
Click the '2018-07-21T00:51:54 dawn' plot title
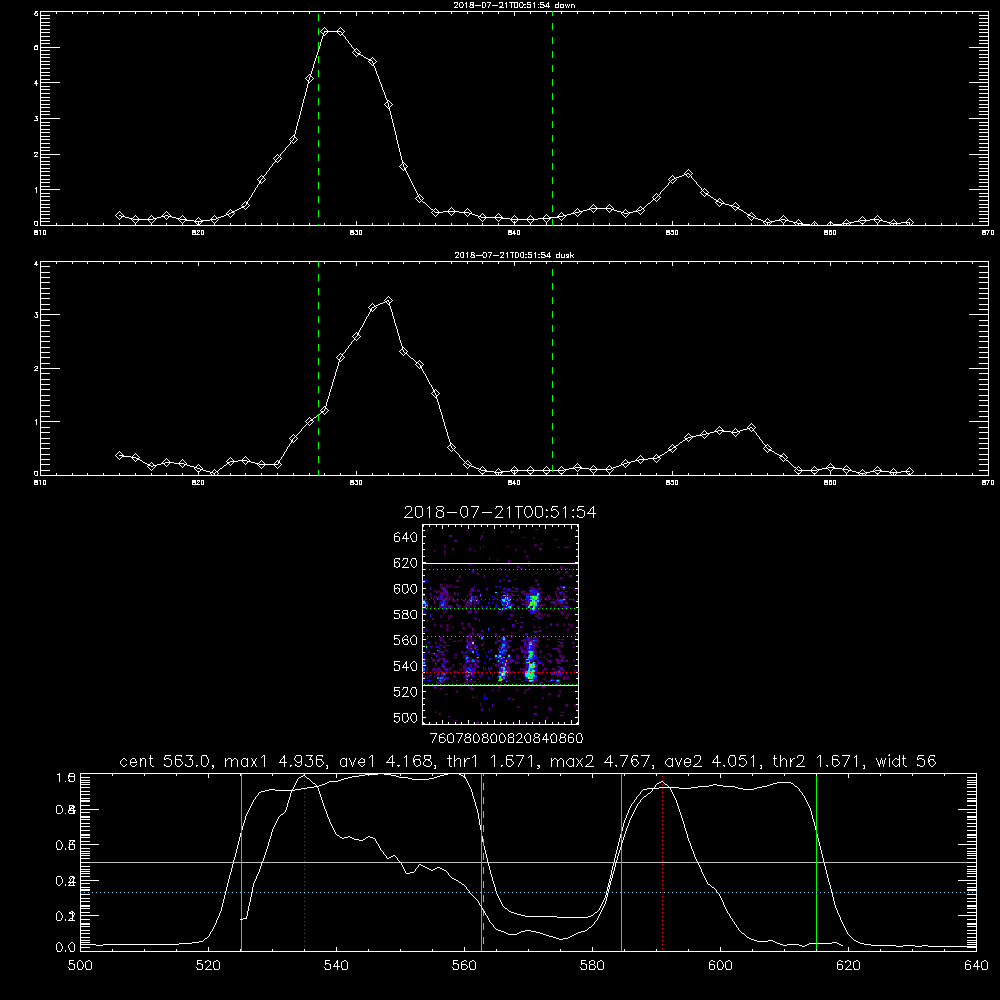[x=514, y=5]
